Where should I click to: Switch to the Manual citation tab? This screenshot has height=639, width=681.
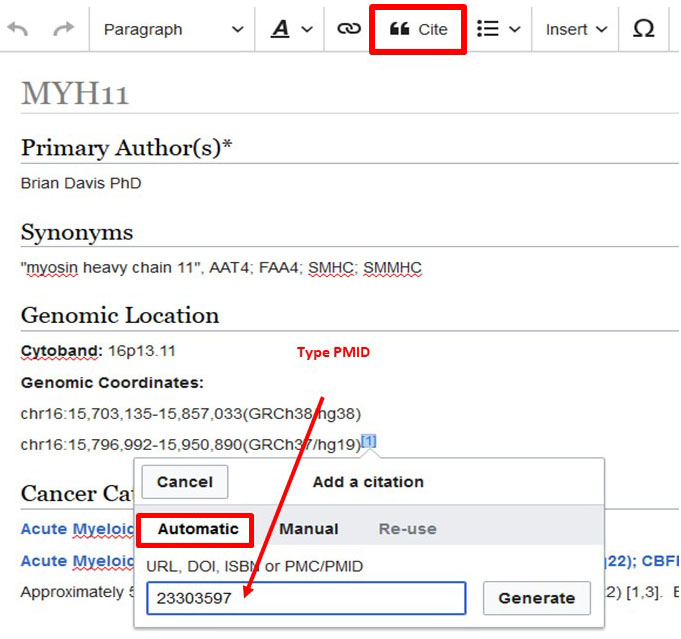pyautogui.click(x=308, y=529)
